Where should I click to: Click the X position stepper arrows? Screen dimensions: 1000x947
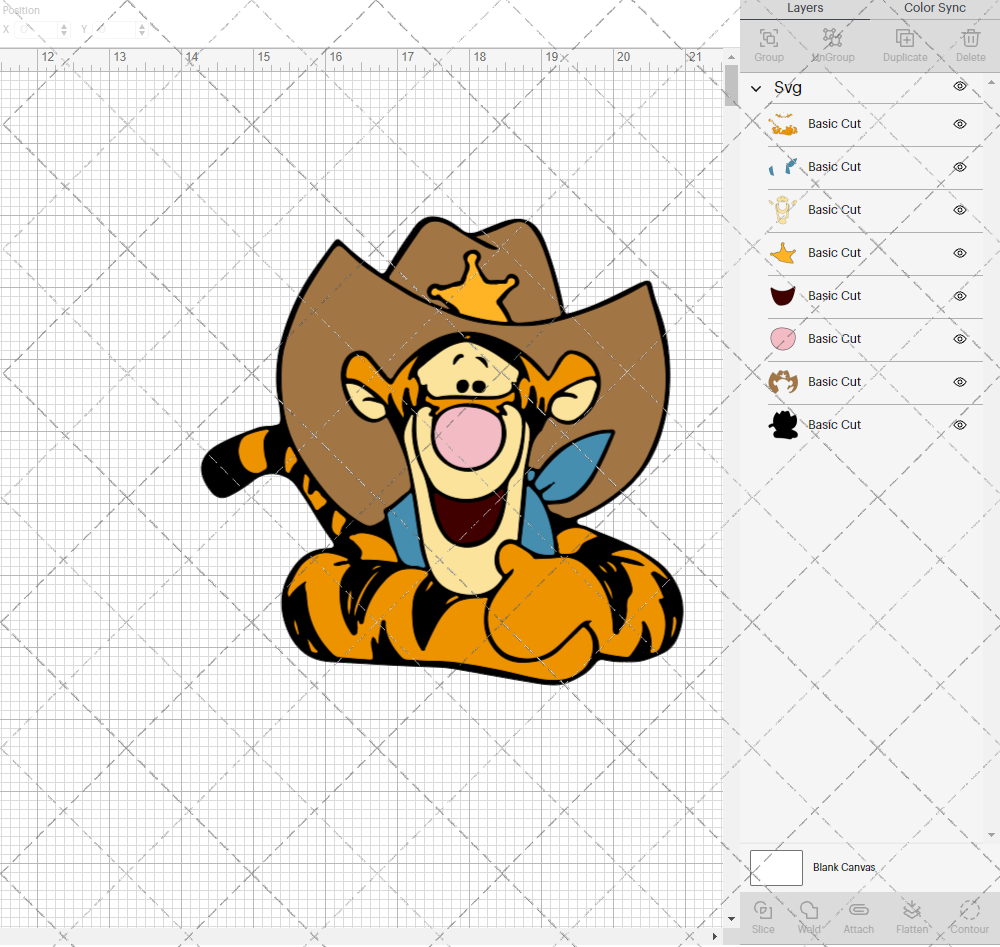pyautogui.click(x=64, y=29)
